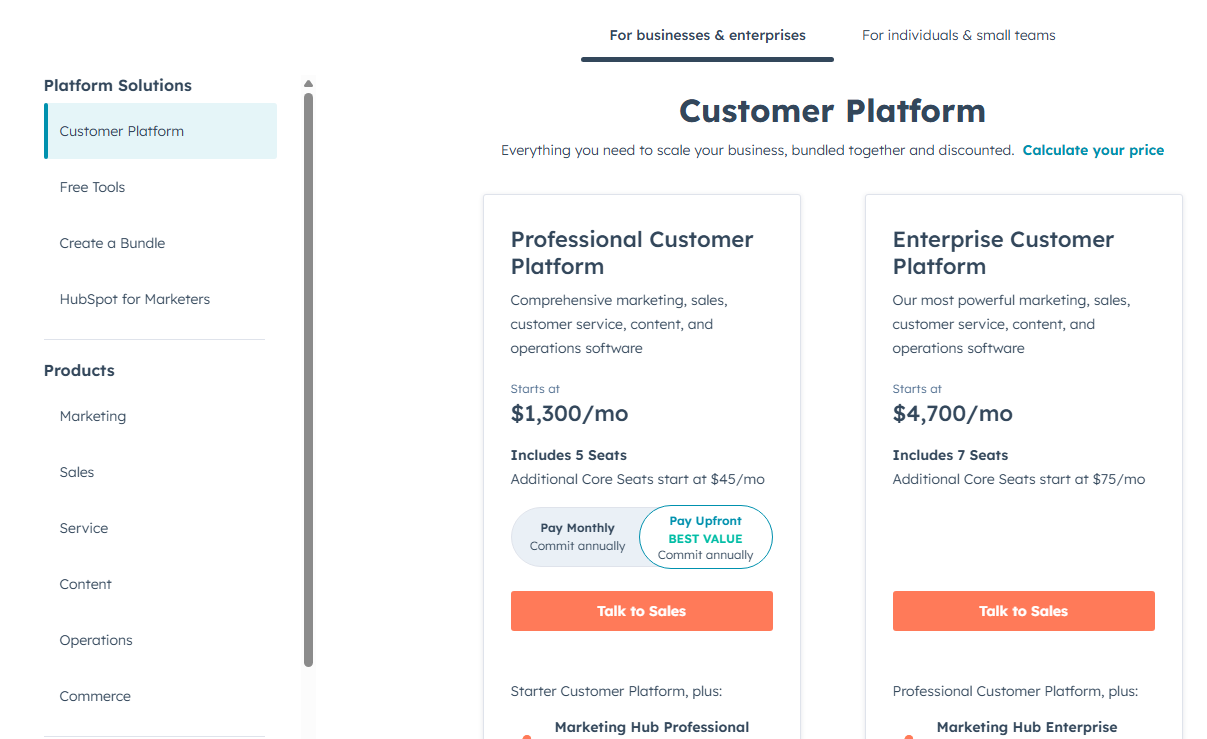Image resolution: width=1207 pixels, height=739 pixels.
Task: Select the Commerce product
Action: [95, 696]
